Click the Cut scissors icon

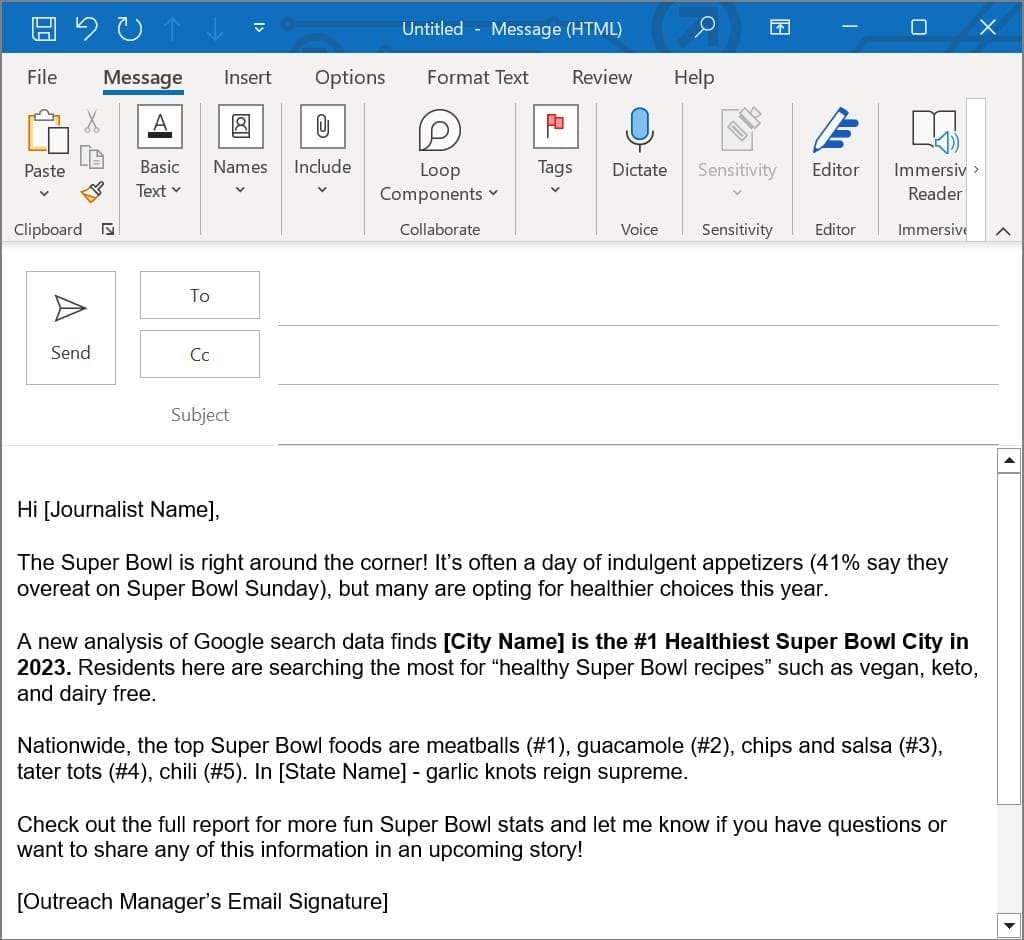[x=91, y=122]
